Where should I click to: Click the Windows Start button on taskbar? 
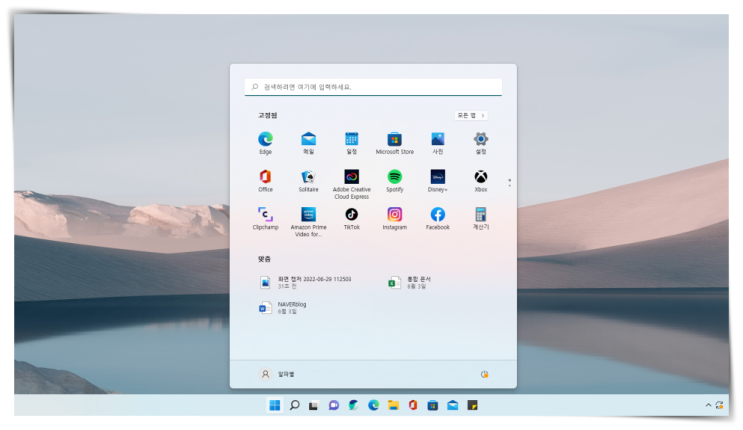tap(274, 405)
